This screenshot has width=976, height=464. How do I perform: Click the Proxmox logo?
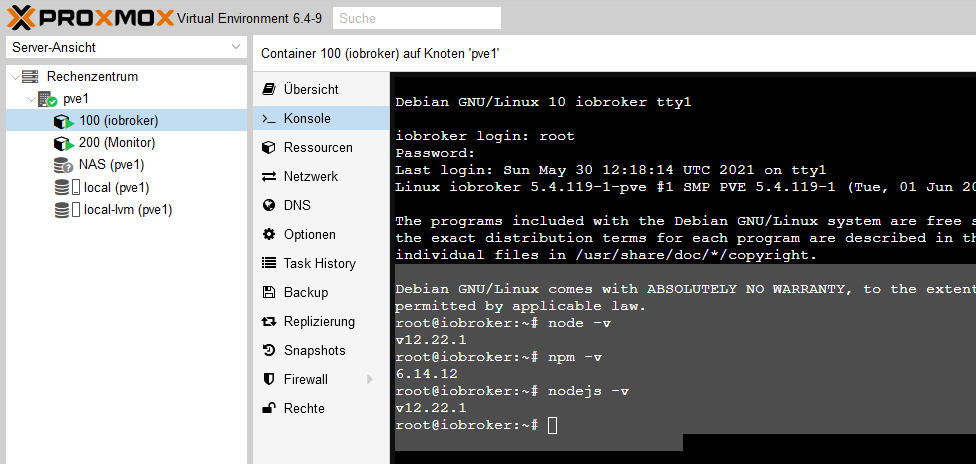[x=91, y=17]
